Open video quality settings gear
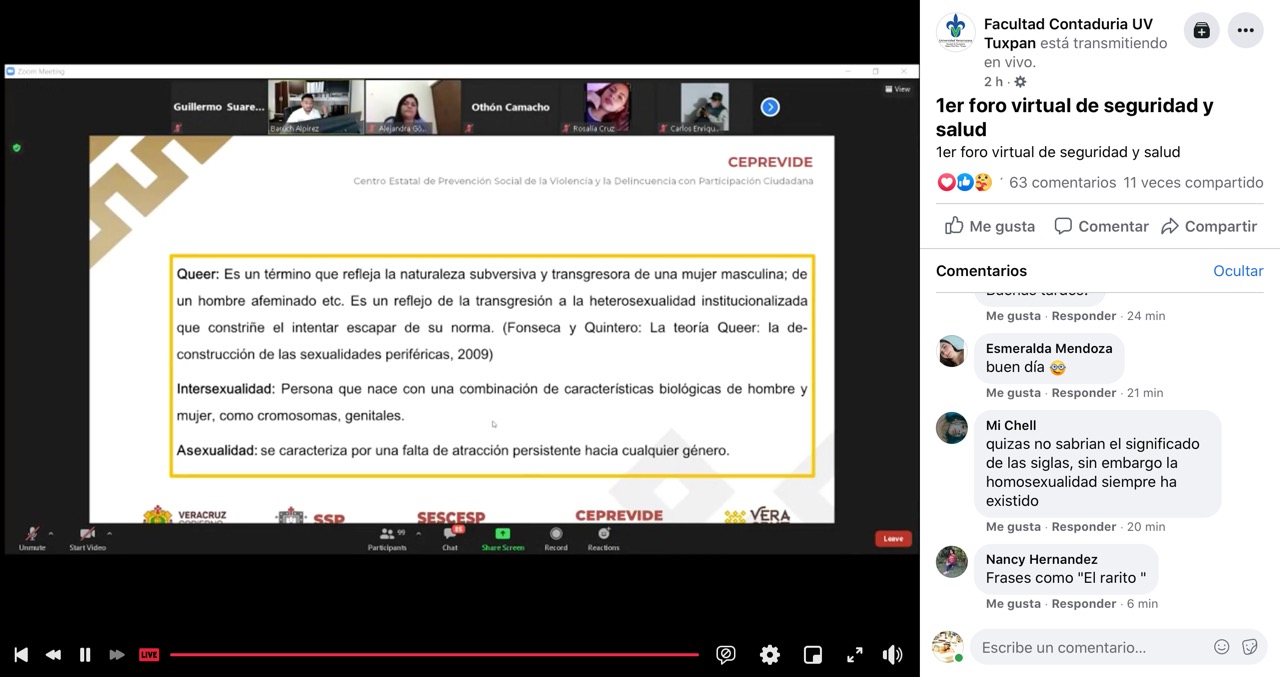Image resolution: width=1280 pixels, height=677 pixels. [x=770, y=655]
